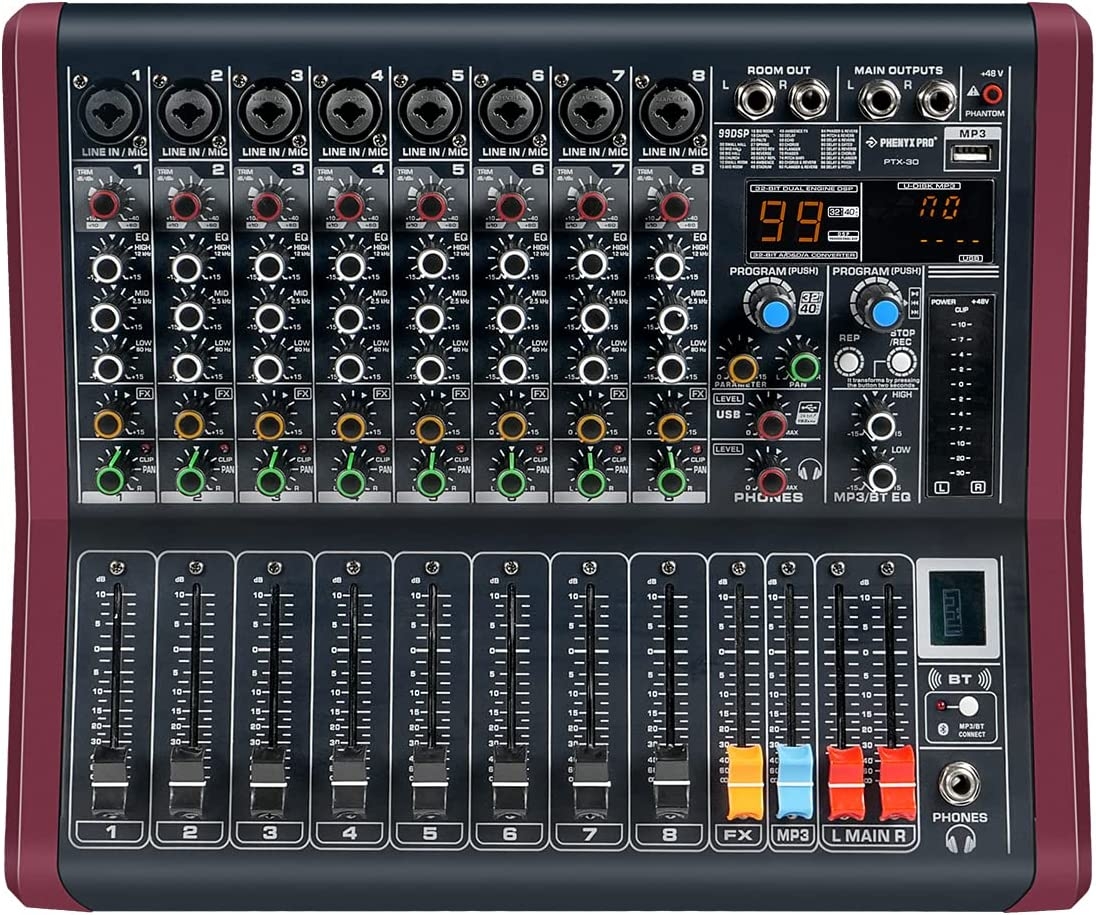Click the phantom power warning triangle icon
Image resolution: width=1096 pixels, height=915 pixels.
[x=972, y=91]
